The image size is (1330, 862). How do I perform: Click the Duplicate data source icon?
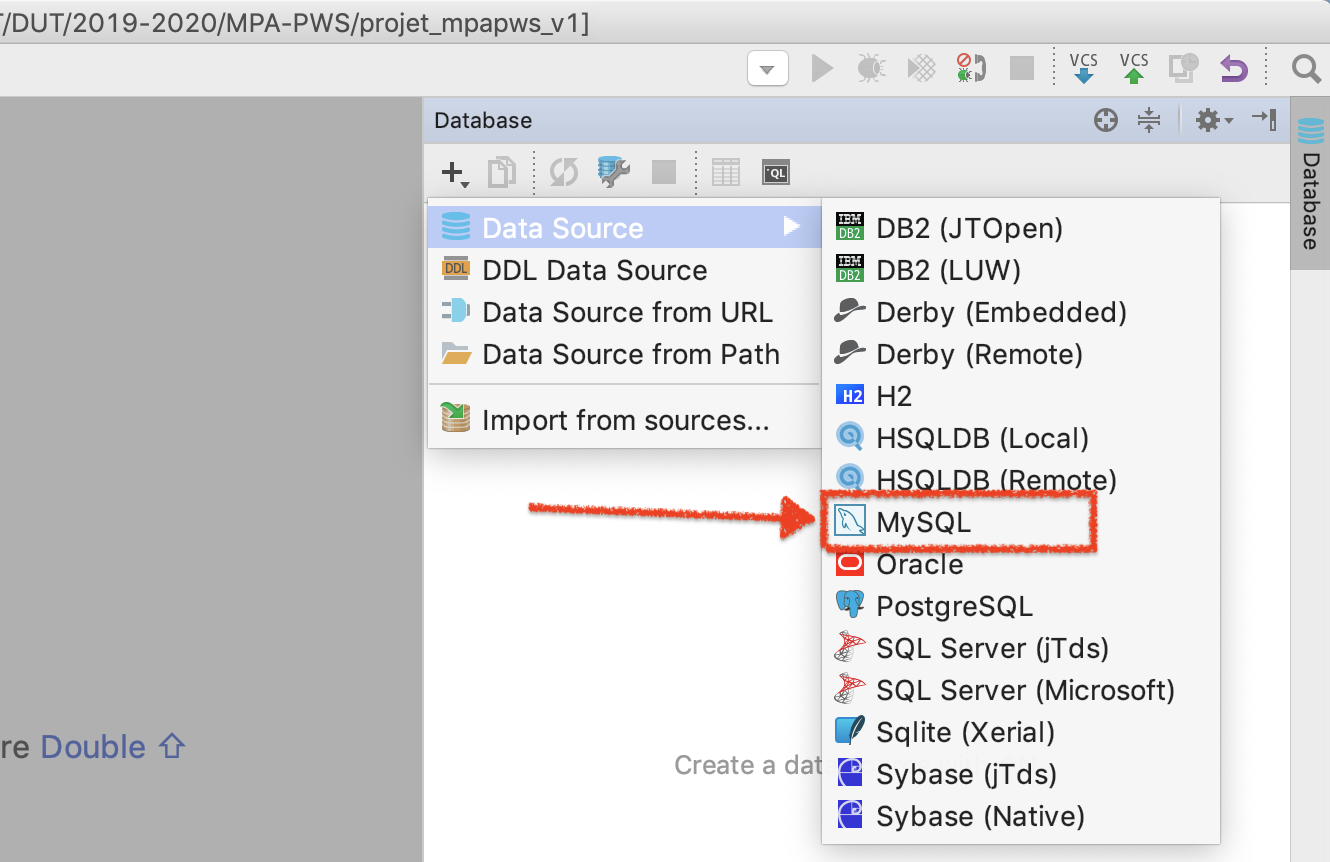(x=501, y=173)
